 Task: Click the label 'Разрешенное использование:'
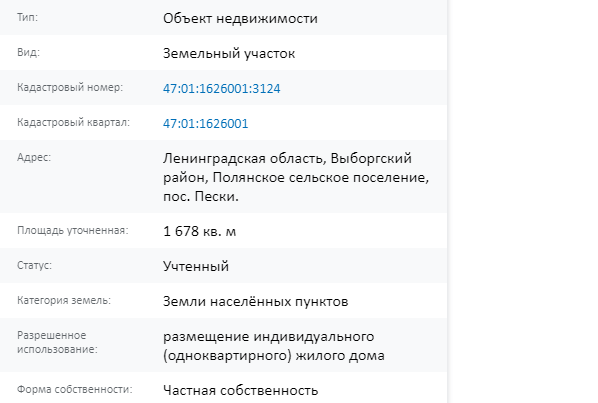tap(57, 342)
